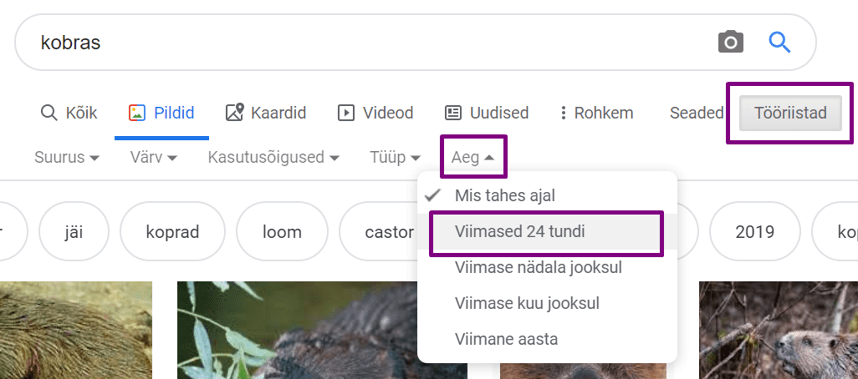
Task: Open the Kasutusõigused usage rights dropdown
Action: [x=274, y=158]
